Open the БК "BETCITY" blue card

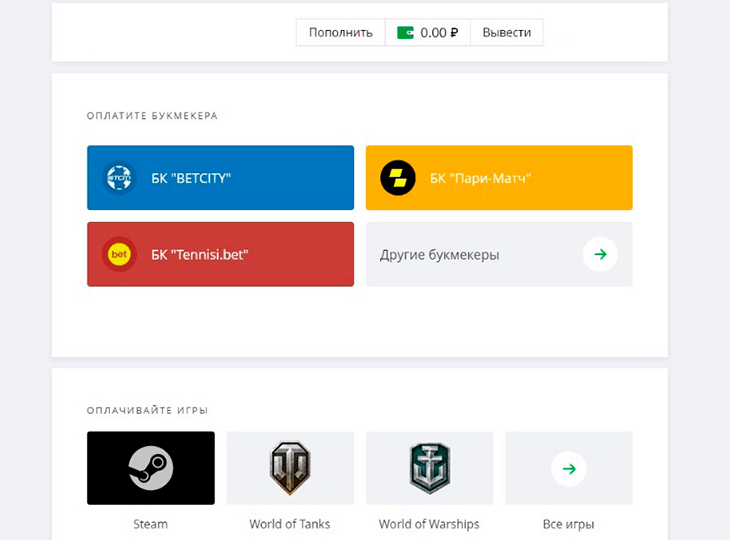[220, 178]
